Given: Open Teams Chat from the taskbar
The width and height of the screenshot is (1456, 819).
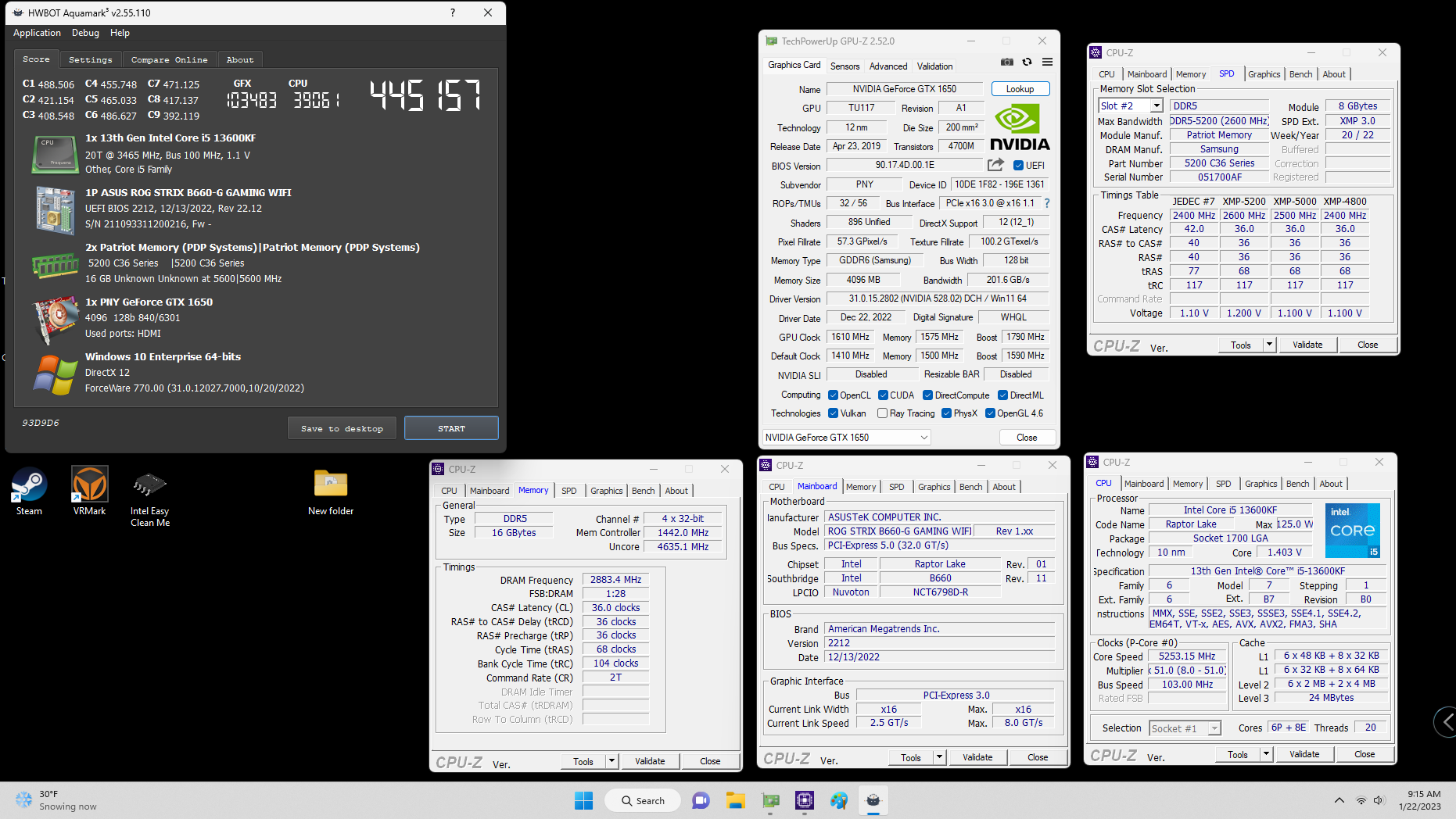Looking at the screenshot, I should (701, 800).
